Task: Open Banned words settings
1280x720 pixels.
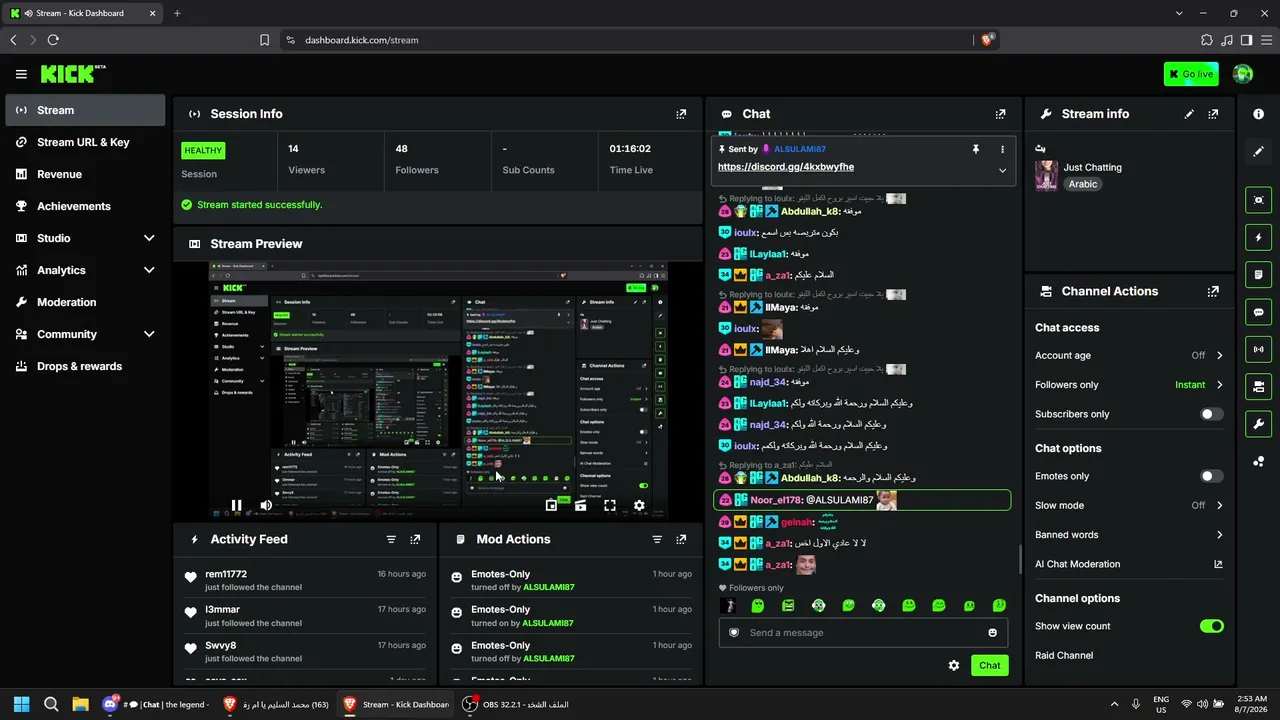Action: [1129, 535]
